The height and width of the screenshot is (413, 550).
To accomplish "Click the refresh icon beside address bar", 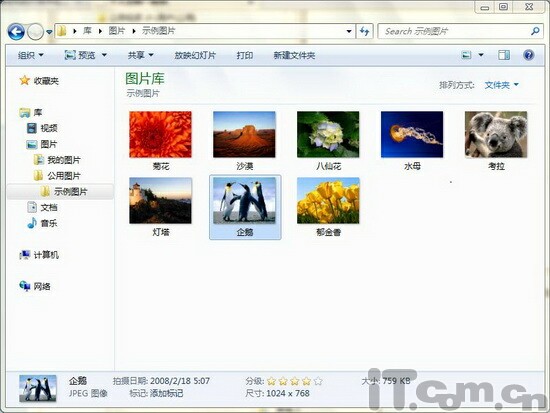I will click(x=365, y=32).
